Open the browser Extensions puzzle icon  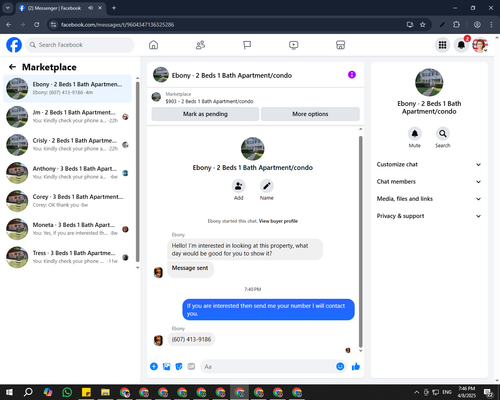tap(456, 25)
